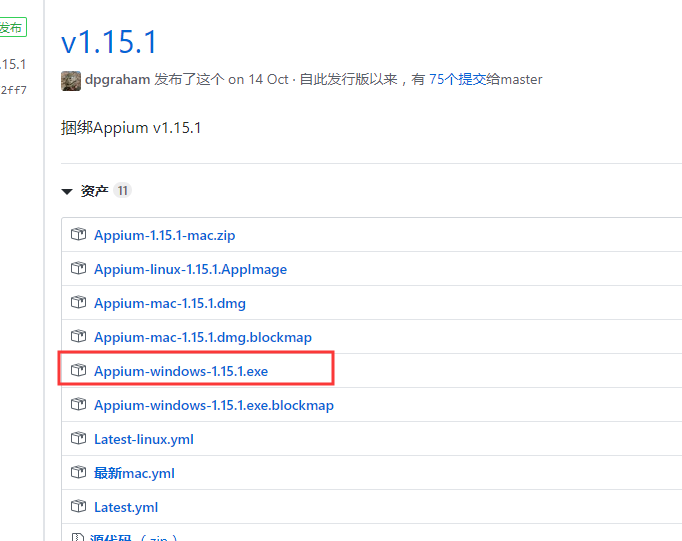Download Appium-windows-1.15.1.exe
The image size is (682, 541).
pyautogui.click(x=181, y=371)
